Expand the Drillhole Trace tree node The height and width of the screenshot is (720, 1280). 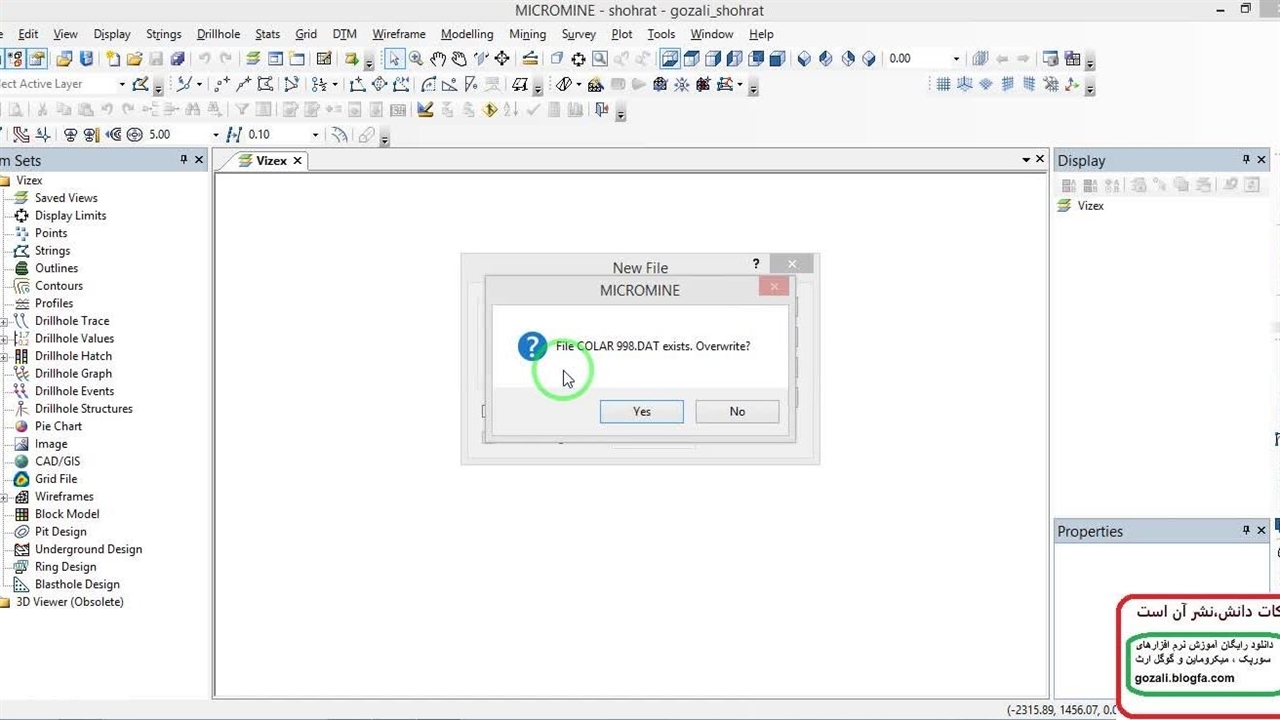4,321
